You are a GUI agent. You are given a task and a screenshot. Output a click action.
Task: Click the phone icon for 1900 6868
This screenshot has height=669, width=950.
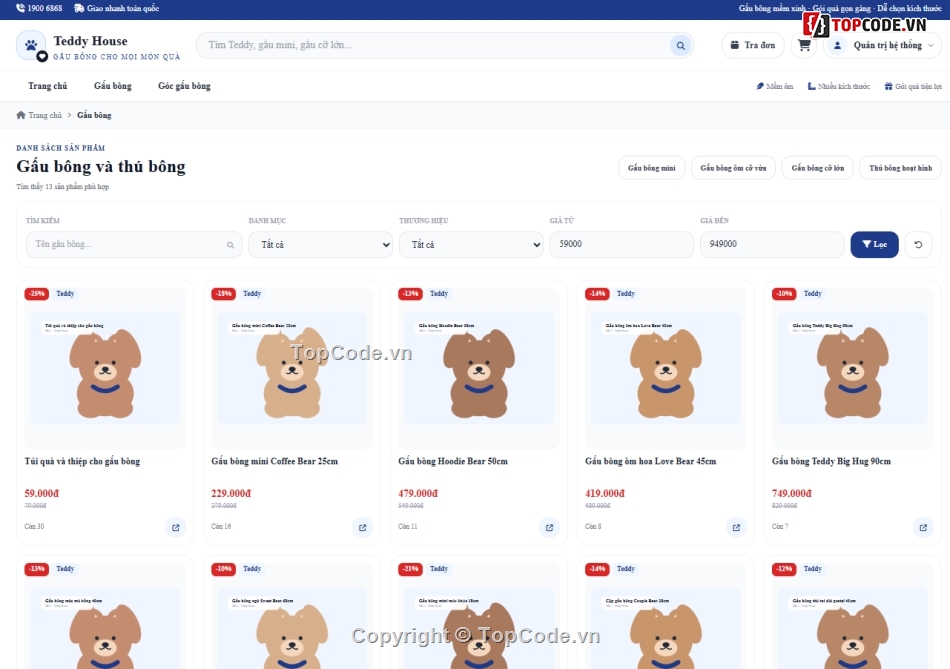pyautogui.click(x=21, y=8)
